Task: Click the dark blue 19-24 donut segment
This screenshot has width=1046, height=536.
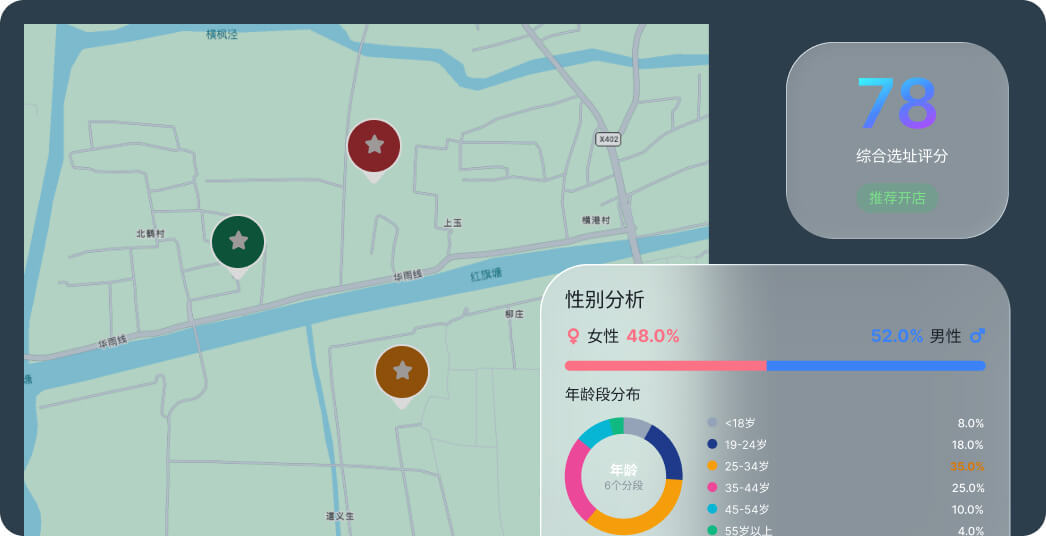Action: (x=668, y=453)
